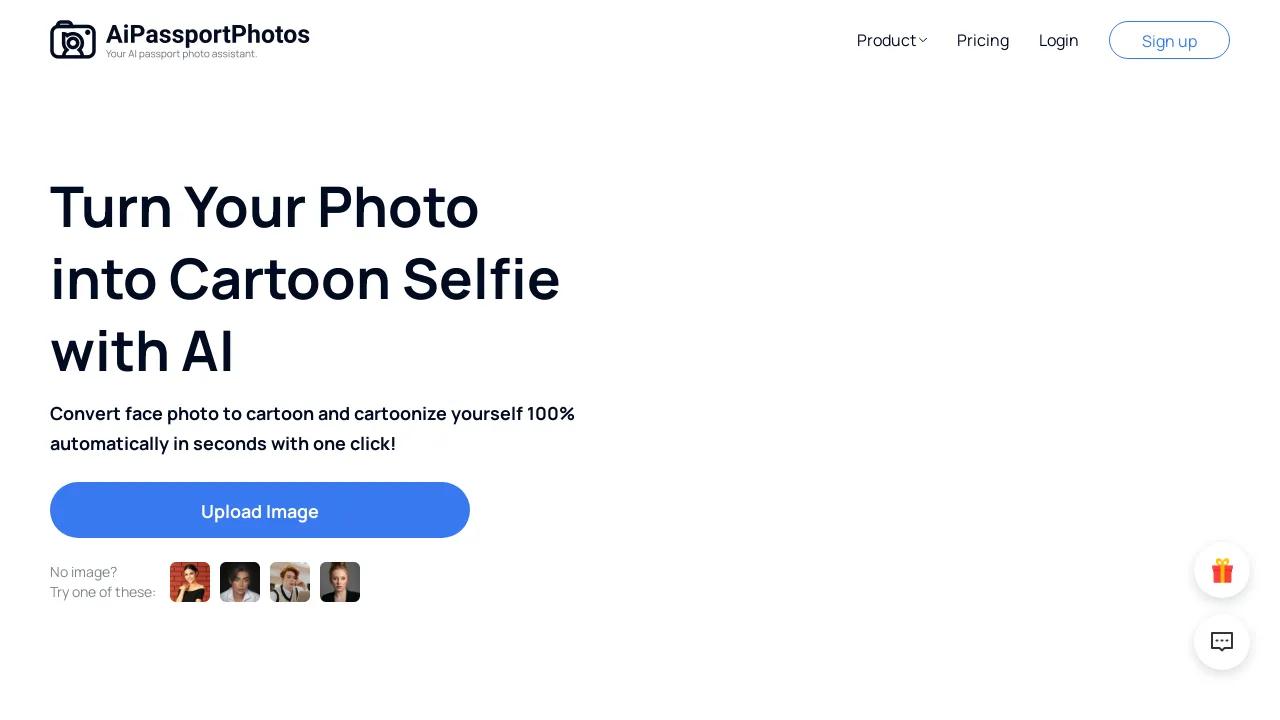Click the Login link
1280x720 pixels.
coord(1058,41)
